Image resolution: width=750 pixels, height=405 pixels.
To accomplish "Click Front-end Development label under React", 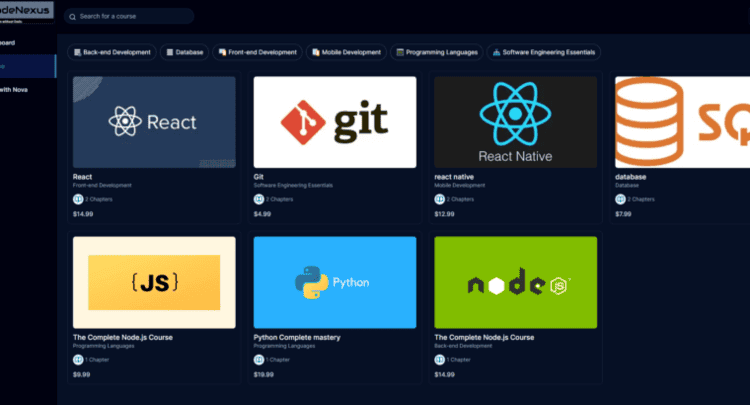I will [x=102, y=186].
